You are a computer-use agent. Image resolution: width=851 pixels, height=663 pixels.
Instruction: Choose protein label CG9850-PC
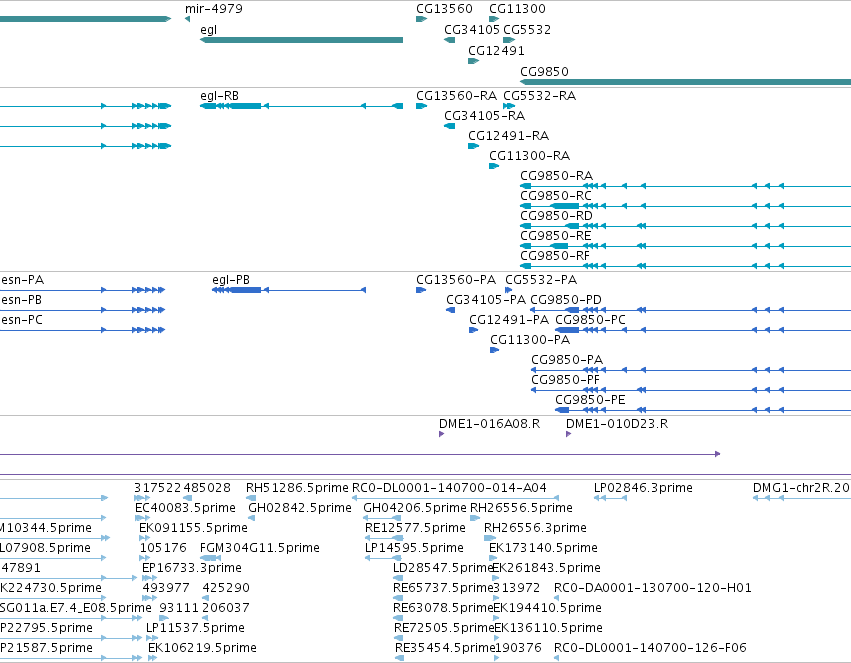click(590, 320)
